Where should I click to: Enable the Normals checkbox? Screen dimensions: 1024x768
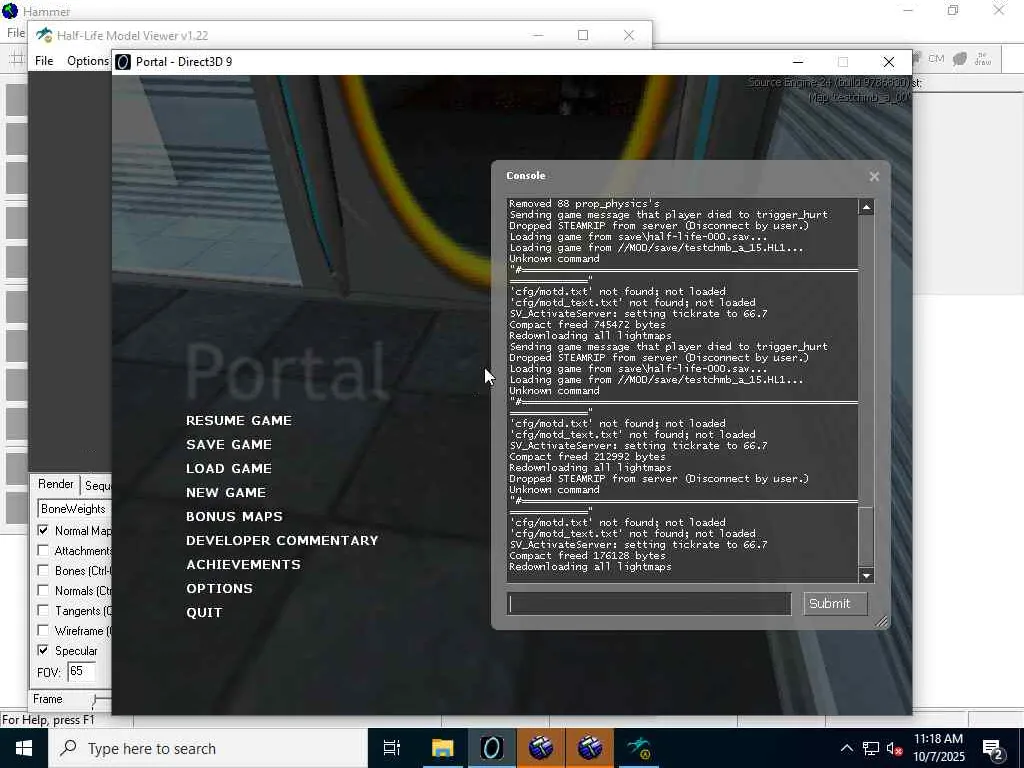tap(43, 590)
